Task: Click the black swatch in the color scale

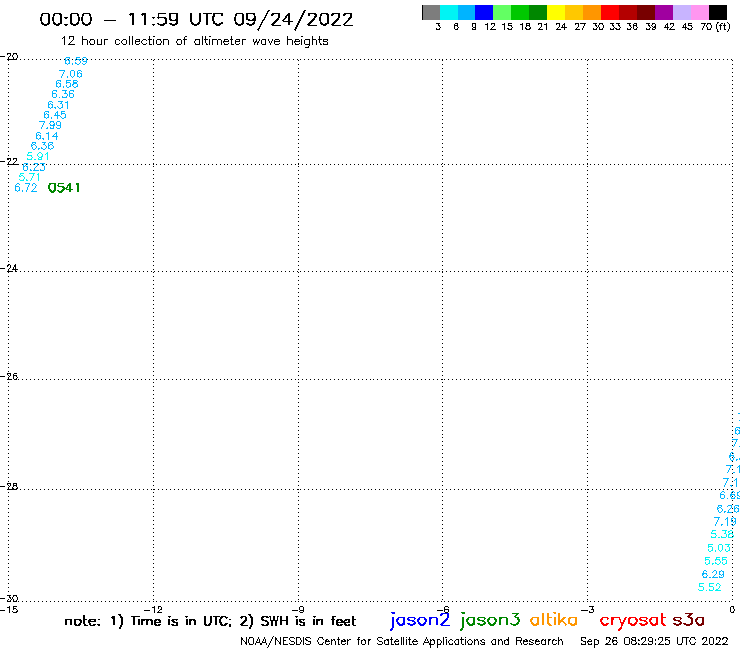Action: [x=718, y=12]
